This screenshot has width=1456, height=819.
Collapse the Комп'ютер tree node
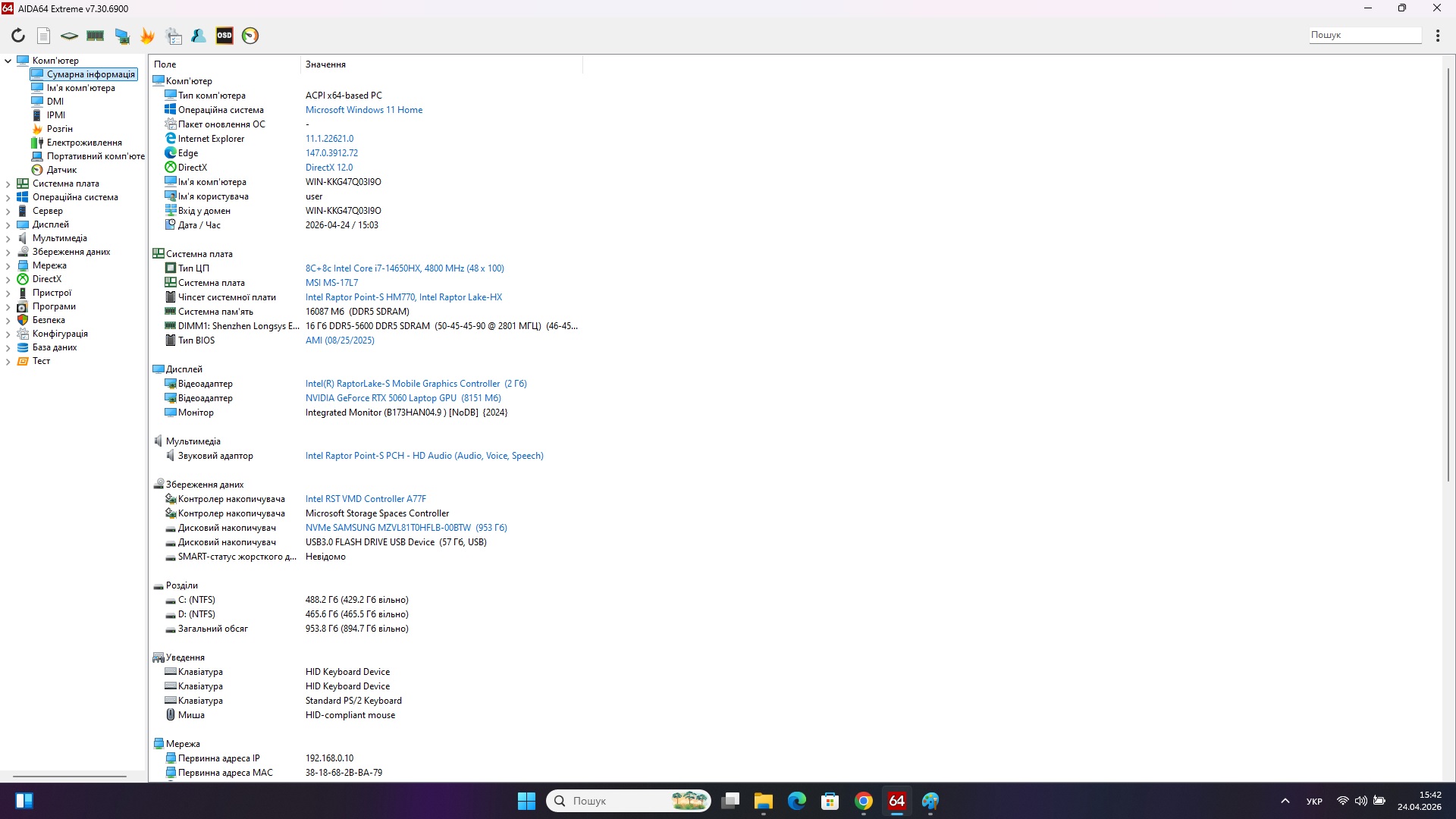pyautogui.click(x=8, y=60)
